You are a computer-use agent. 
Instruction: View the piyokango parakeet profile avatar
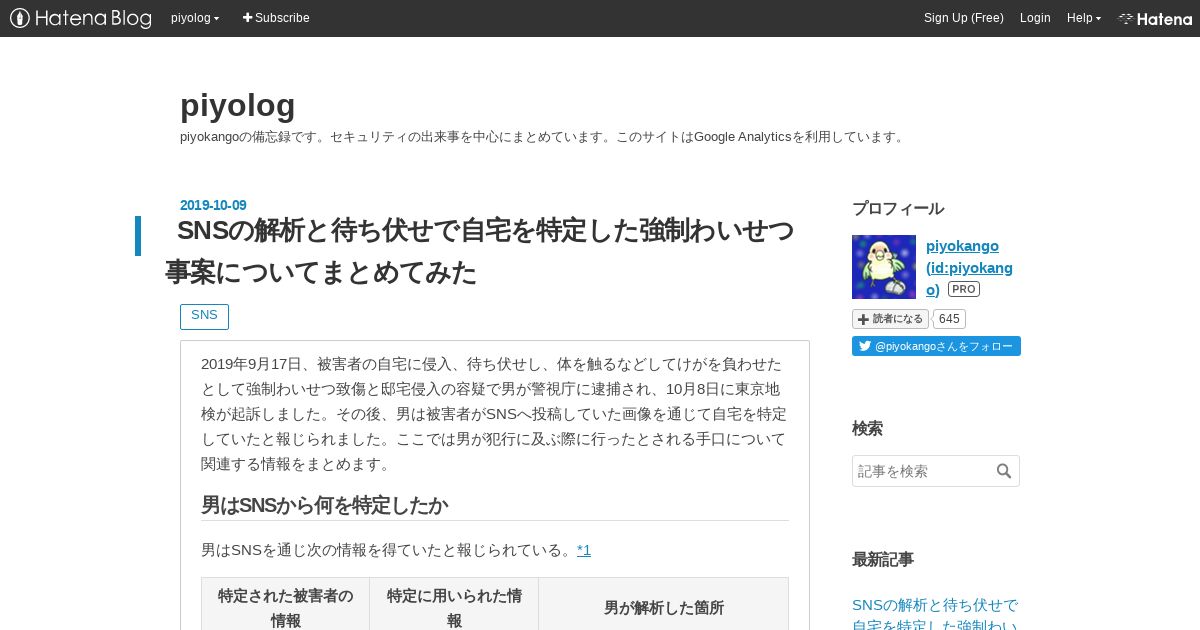[x=884, y=267]
